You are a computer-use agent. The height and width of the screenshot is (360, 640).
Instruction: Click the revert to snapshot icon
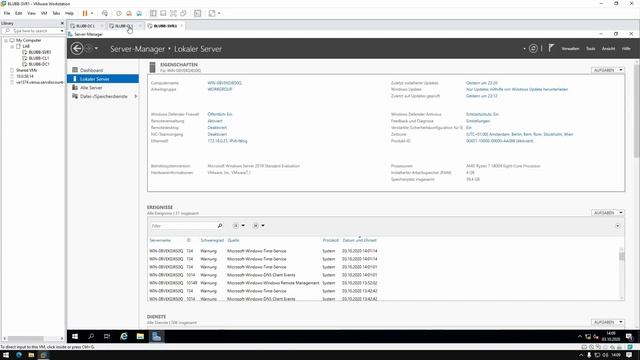129,13
